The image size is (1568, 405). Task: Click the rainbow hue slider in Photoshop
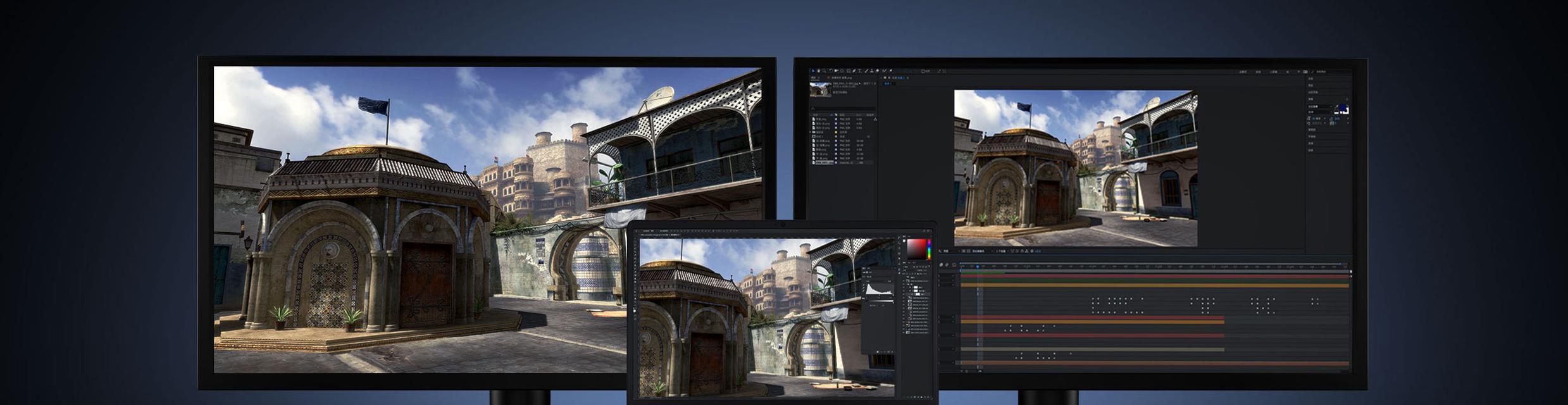click(x=930, y=249)
